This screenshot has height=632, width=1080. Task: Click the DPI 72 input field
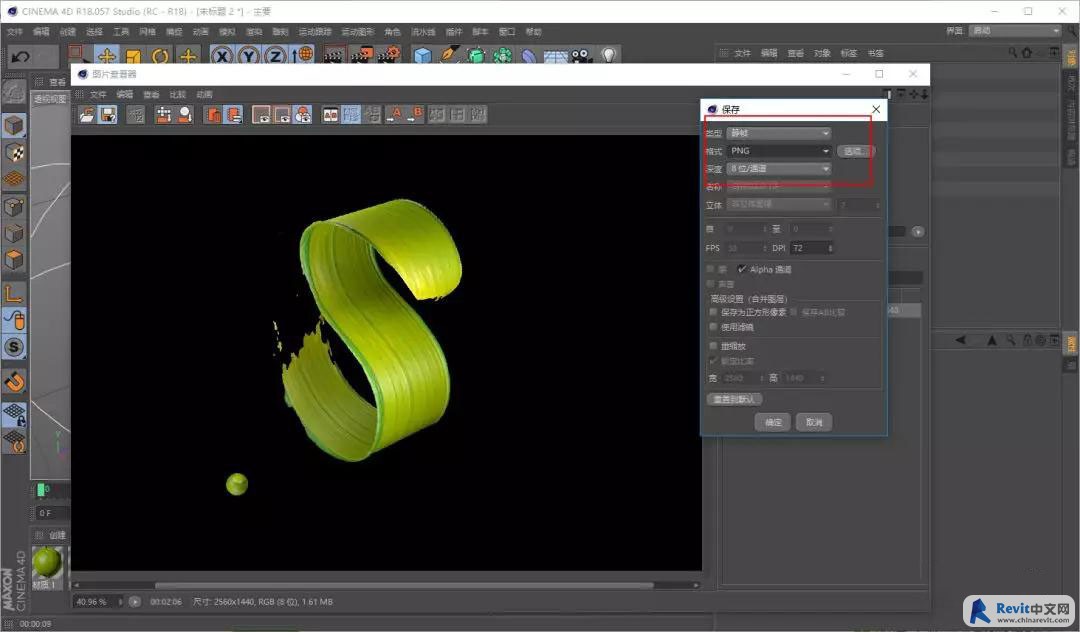click(809, 248)
